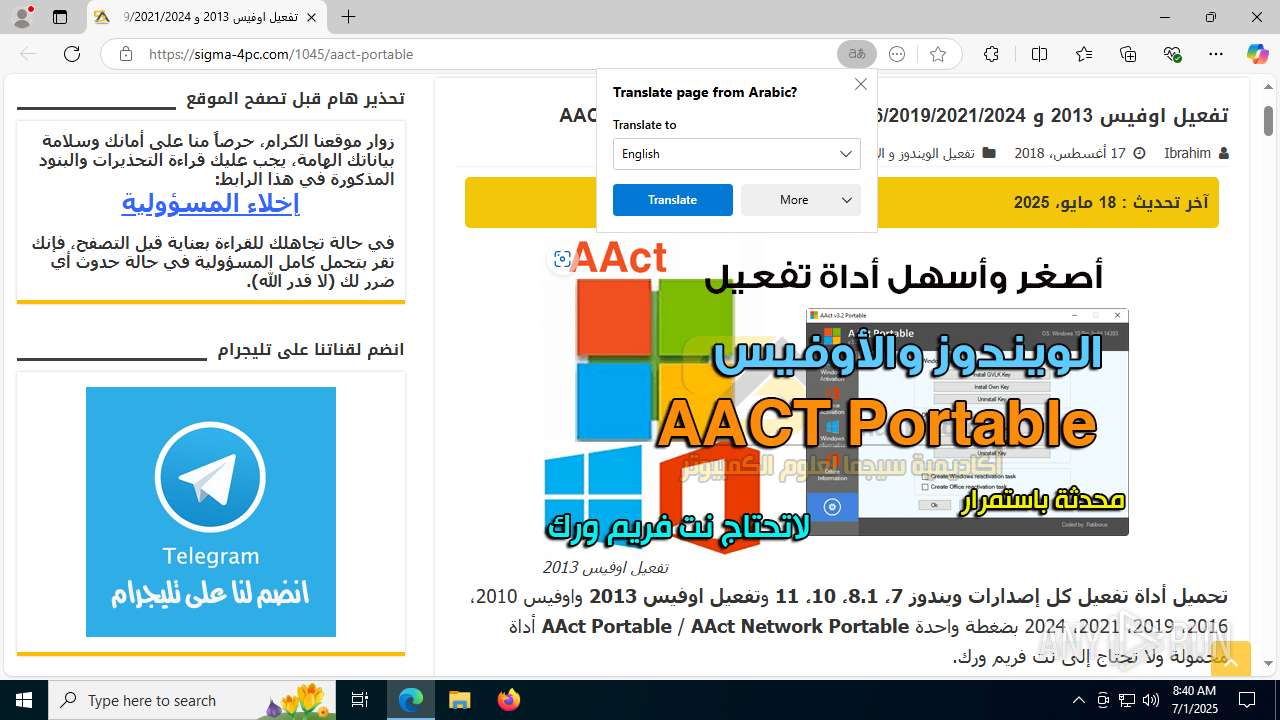This screenshot has width=1280, height=720.
Task: Open the Extensions menu
Action: pos(991,54)
